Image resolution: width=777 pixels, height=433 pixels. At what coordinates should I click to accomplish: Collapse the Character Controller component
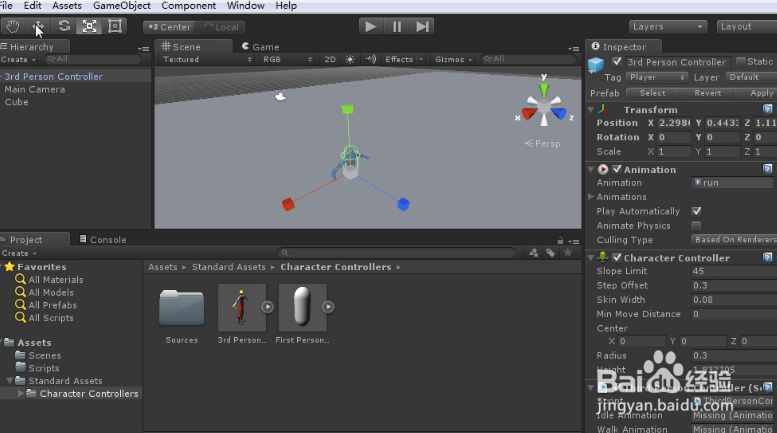pyautogui.click(x=591, y=258)
